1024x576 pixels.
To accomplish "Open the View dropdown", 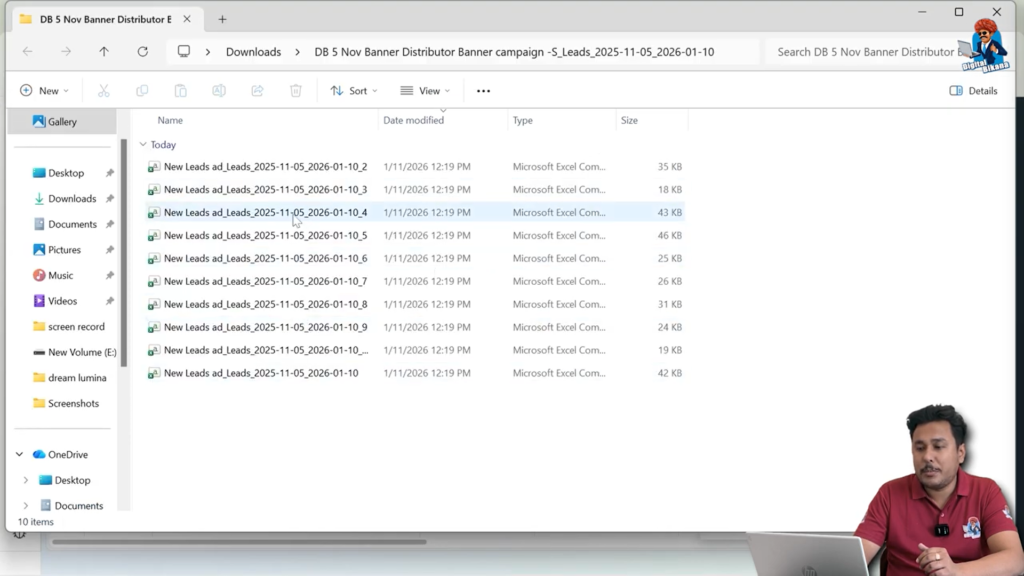I will point(424,90).
